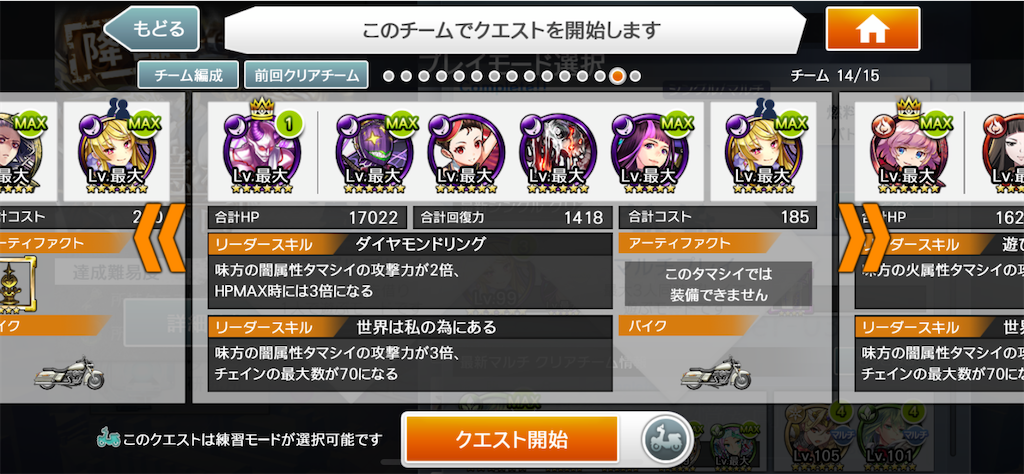
Task: Jump to the highlighted orange page dot
Action: 617,76
